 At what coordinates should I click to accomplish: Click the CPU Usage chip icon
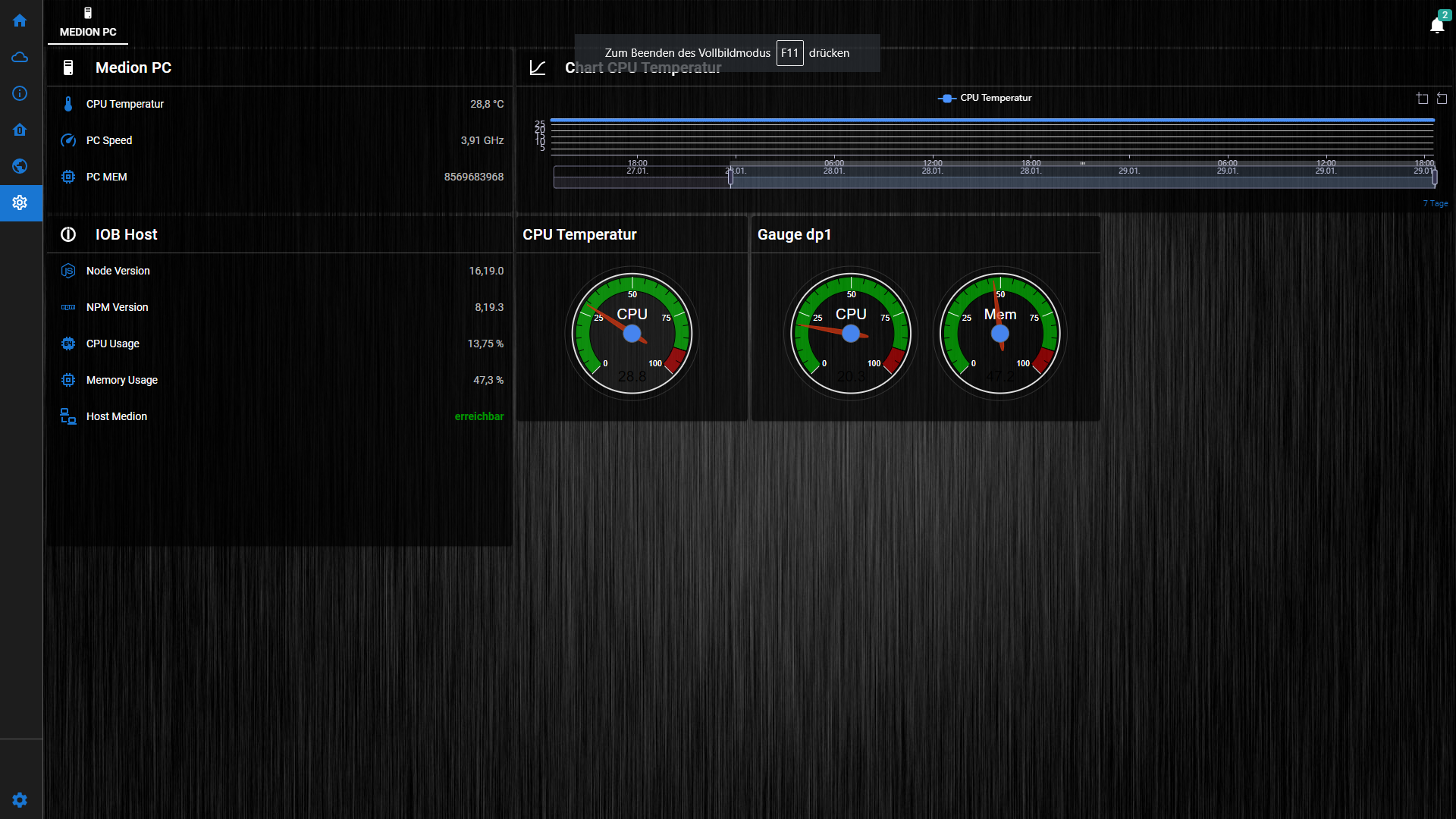68,344
